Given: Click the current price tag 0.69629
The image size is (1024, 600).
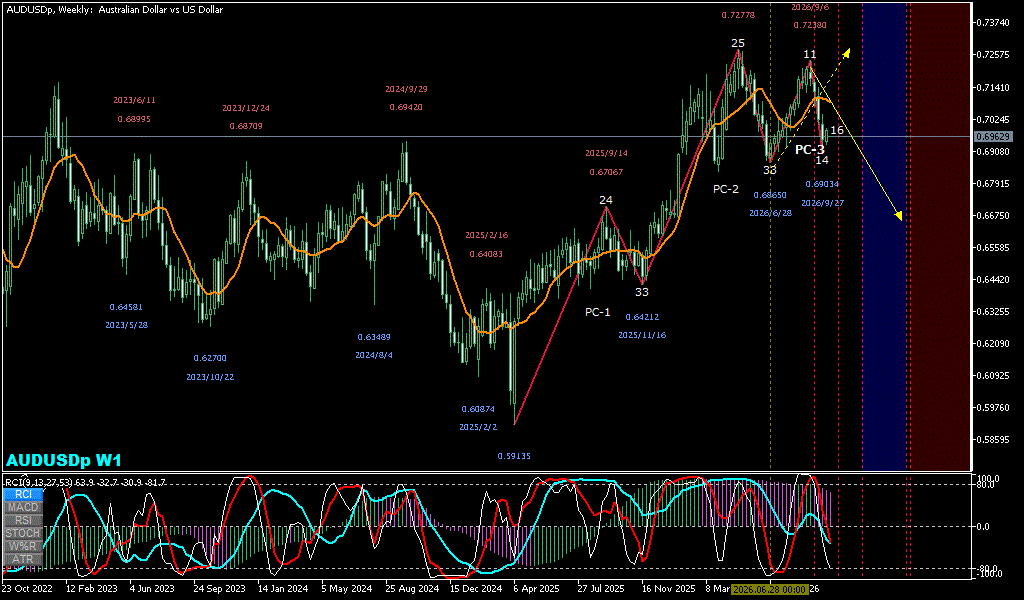Looking at the screenshot, I should pos(993,136).
